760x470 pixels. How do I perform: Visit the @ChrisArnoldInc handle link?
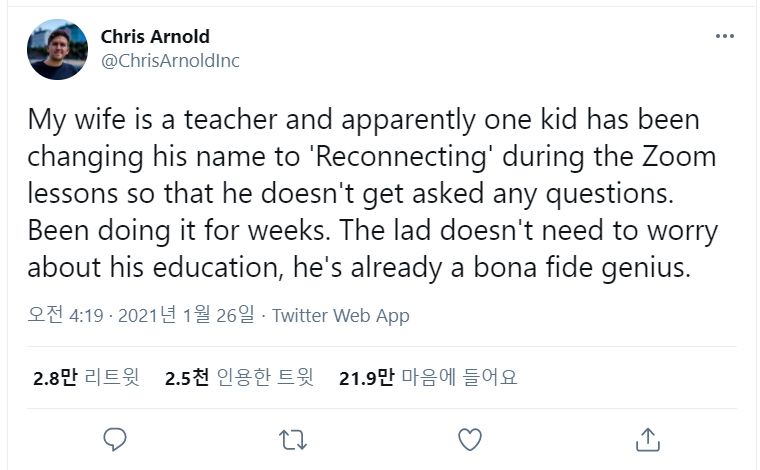170,61
